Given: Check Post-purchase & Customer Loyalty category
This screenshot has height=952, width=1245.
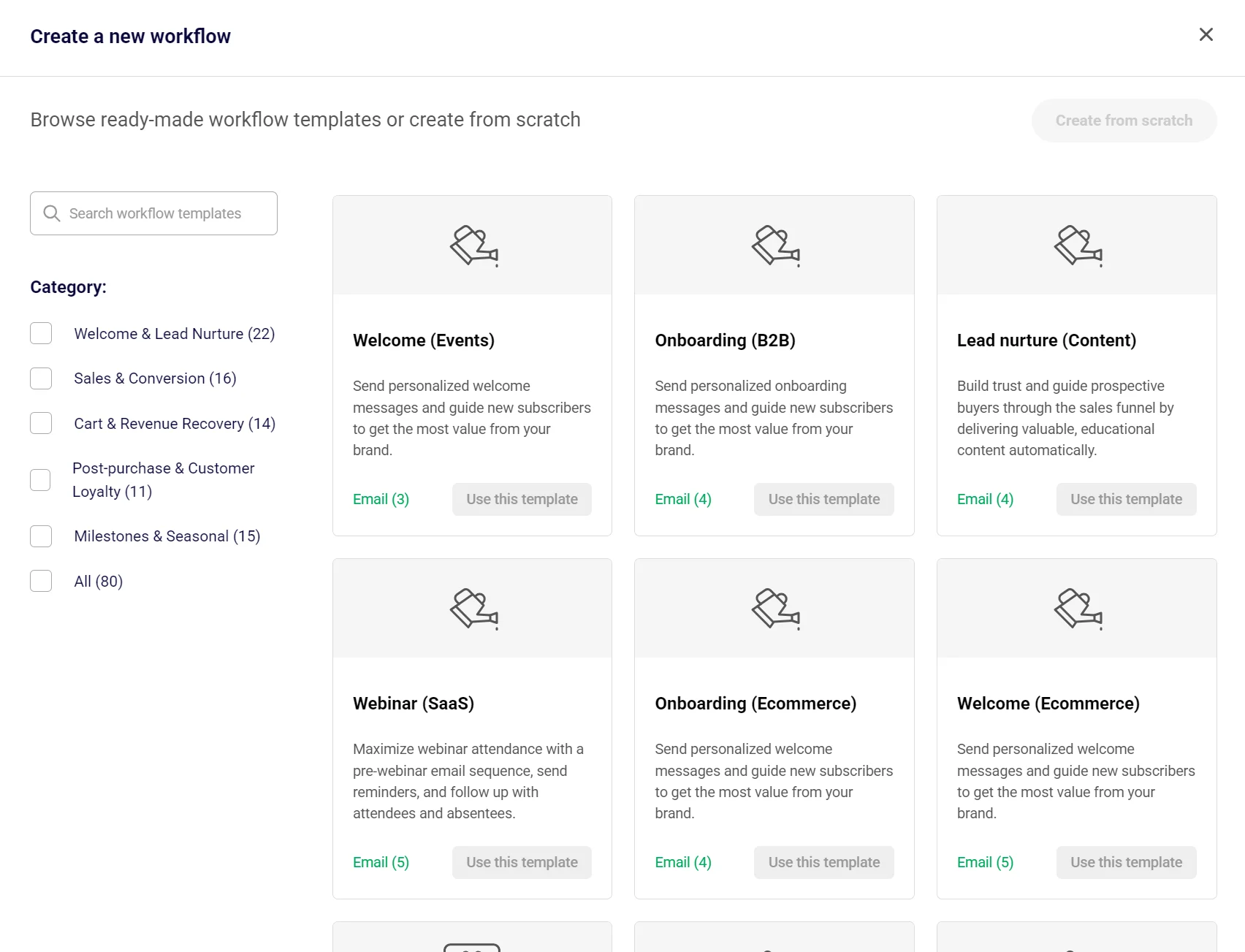Looking at the screenshot, I should pyautogui.click(x=41, y=480).
